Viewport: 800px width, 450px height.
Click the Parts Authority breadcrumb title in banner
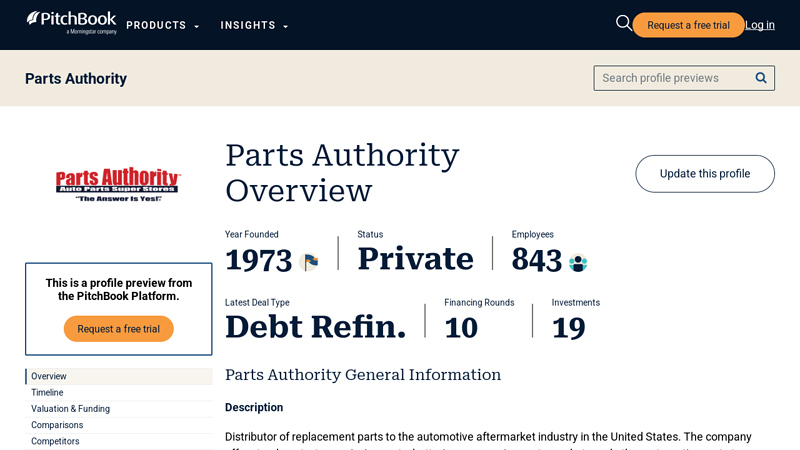pyautogui.click(x=76, y=79)
